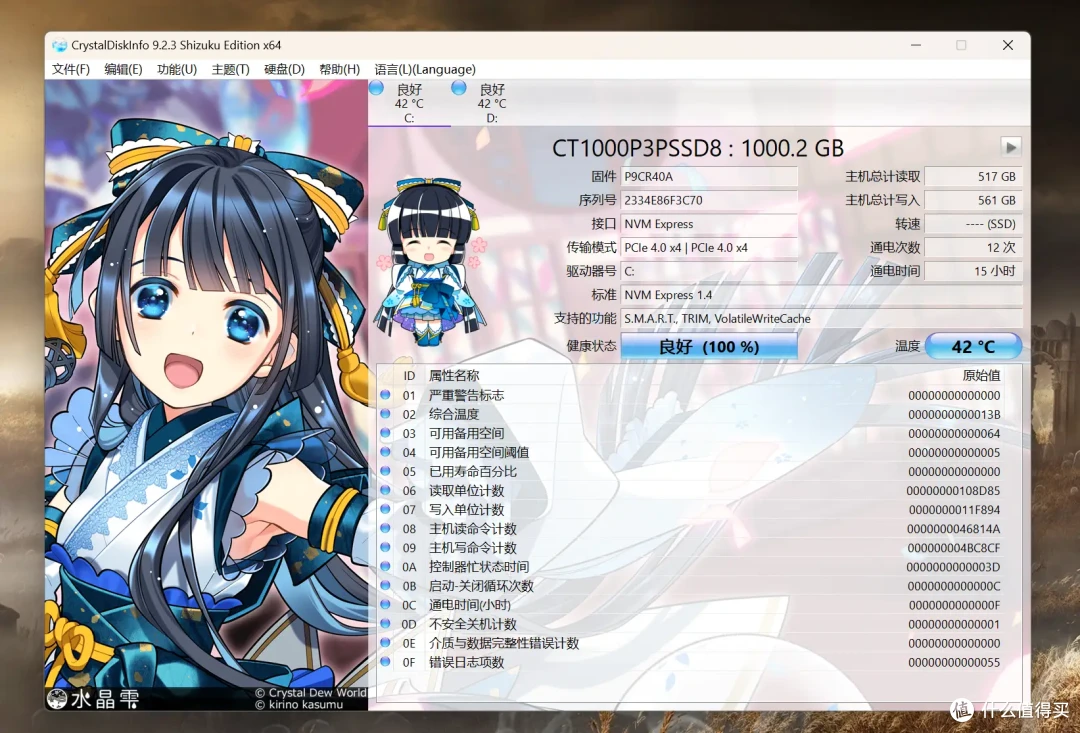
Task: Click the 42 °C temperature button
Action: click(x=973, y=347)
